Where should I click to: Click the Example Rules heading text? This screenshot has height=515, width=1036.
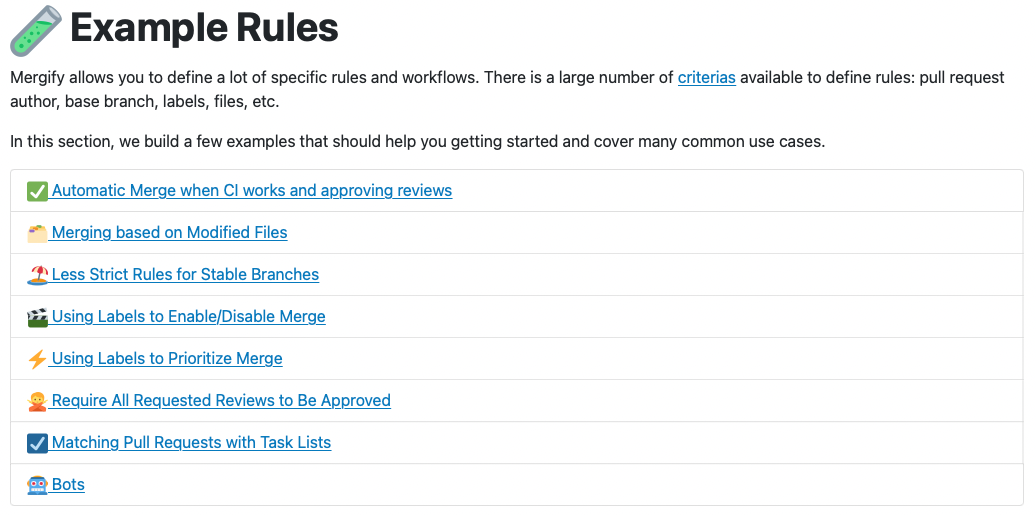[204, 28]
